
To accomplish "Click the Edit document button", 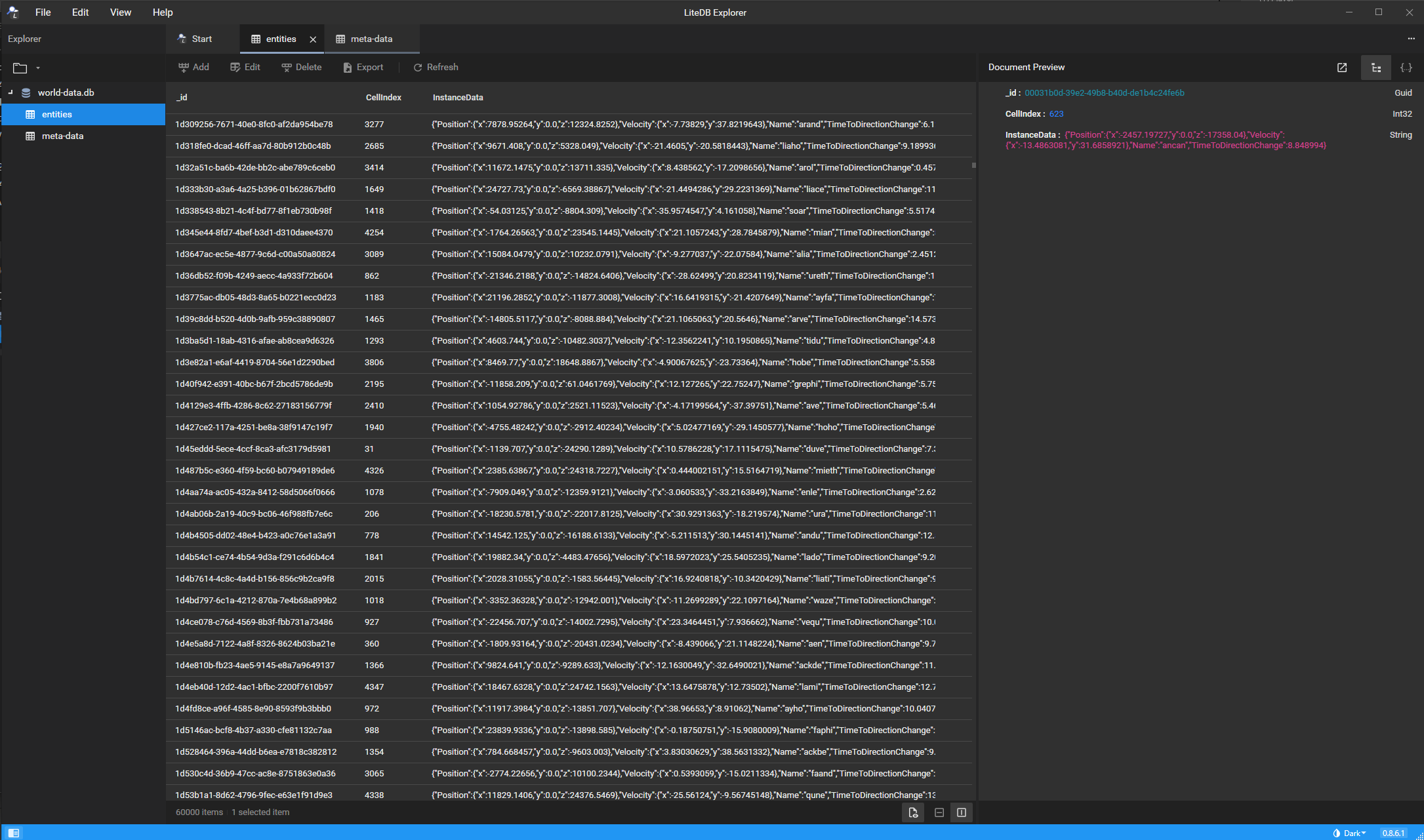I will (245, 67).
